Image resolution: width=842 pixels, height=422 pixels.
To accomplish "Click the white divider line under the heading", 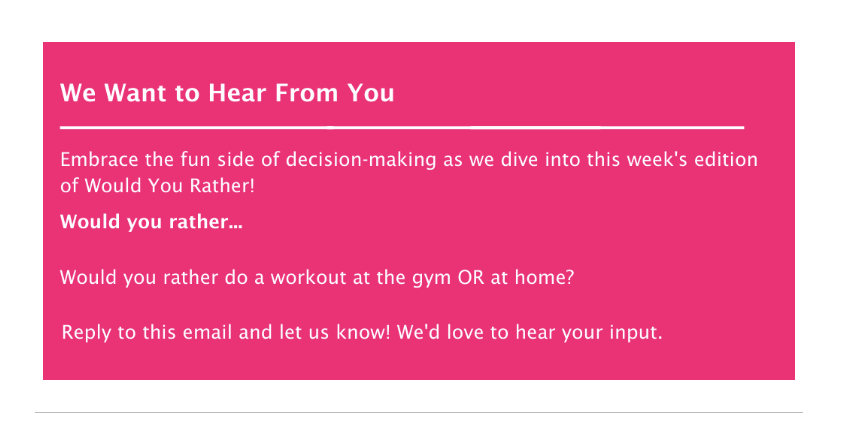I will tap(402, 128).
